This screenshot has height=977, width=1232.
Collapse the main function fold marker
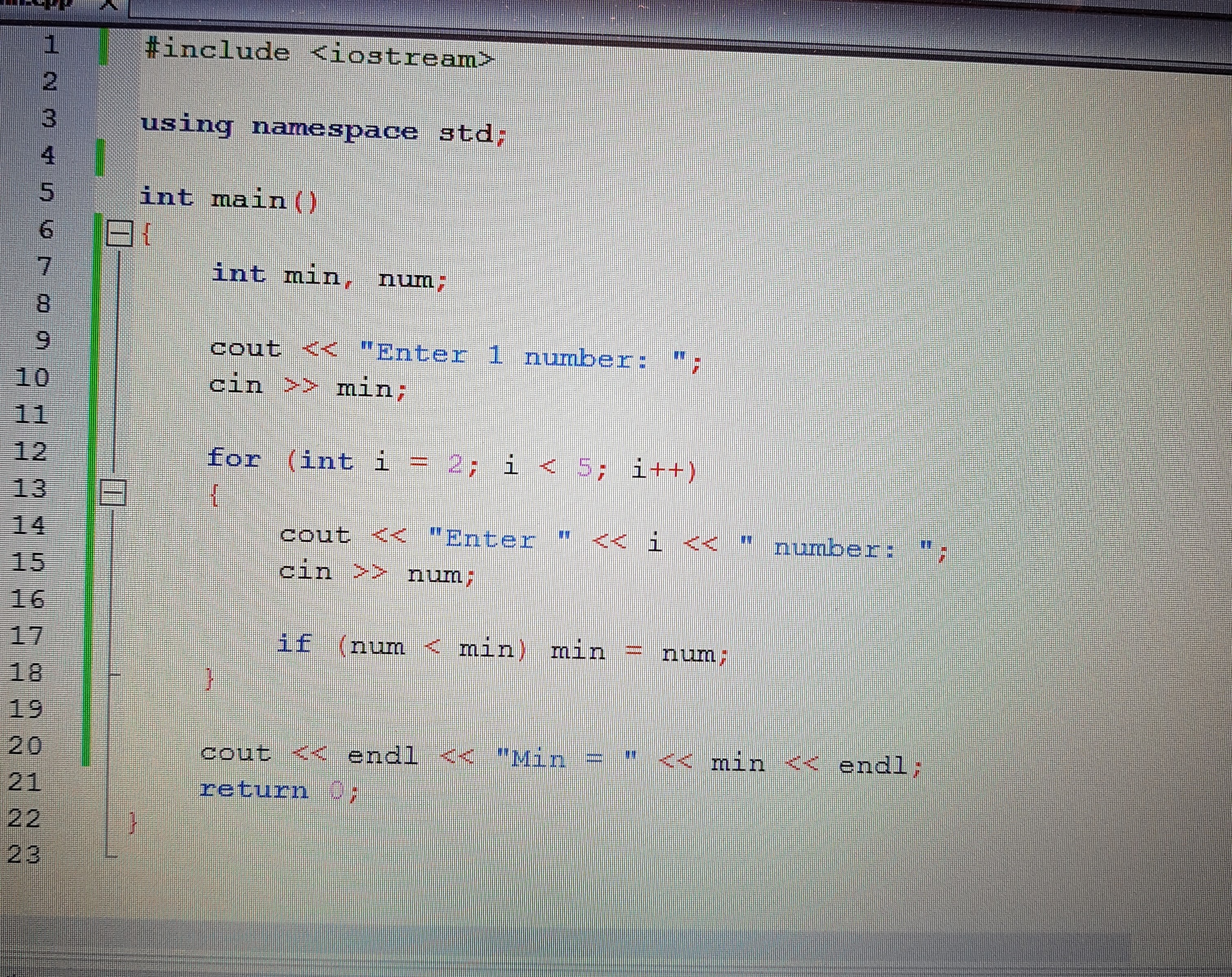(119, 233)
